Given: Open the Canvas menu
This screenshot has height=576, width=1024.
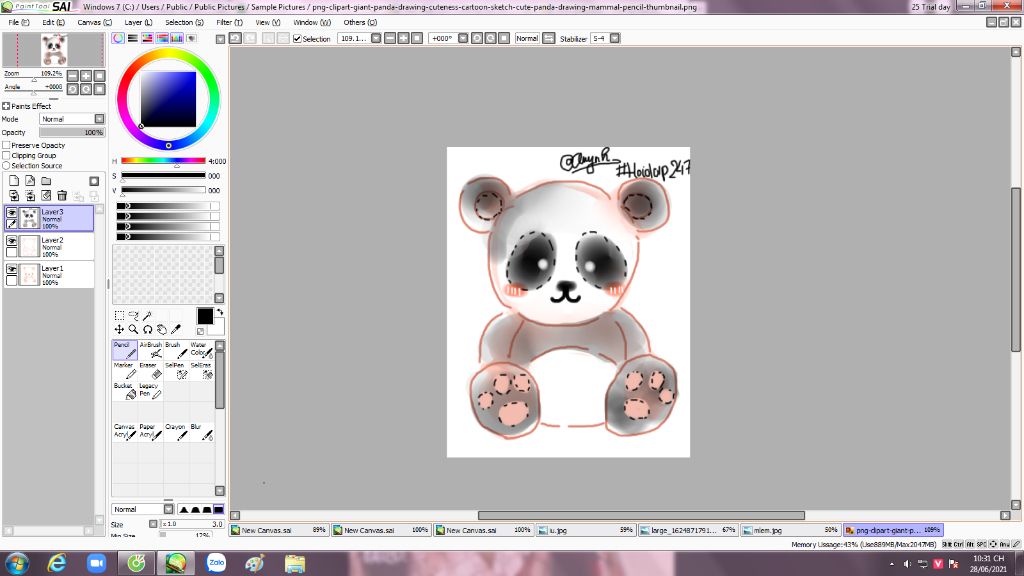Looking at the screenshot, I should (94, 22).
